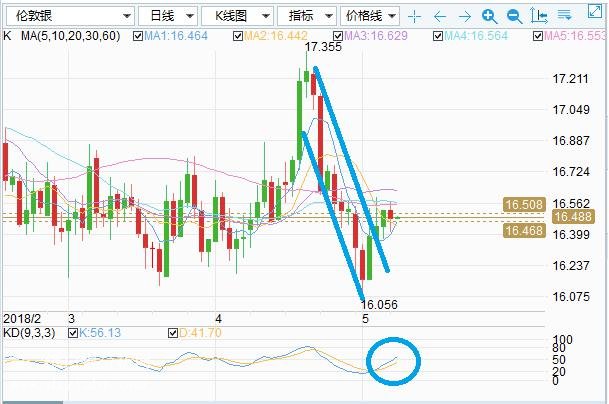Toggle the MA2 moving average checkbox

pyautogui.click(x=238, y=37)
